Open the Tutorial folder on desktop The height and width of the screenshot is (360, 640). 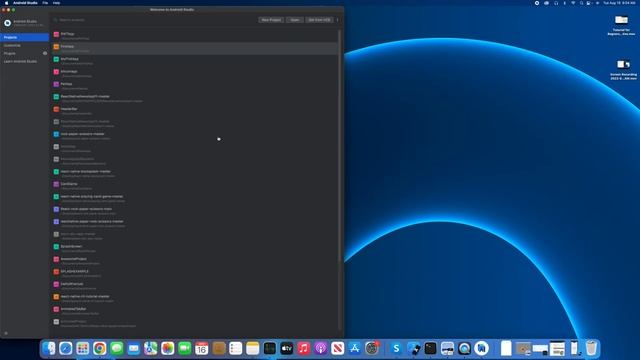click(x=621, y=25)
